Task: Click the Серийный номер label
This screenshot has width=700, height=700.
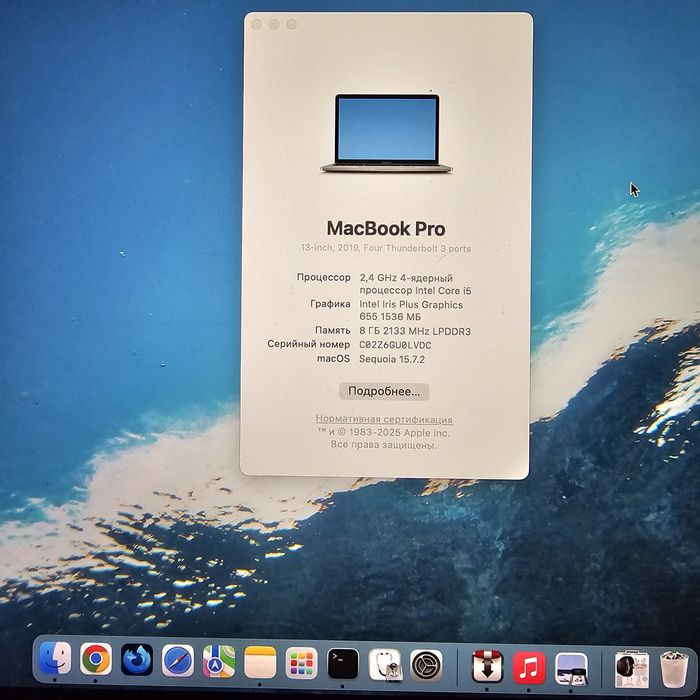Action: 308,344
